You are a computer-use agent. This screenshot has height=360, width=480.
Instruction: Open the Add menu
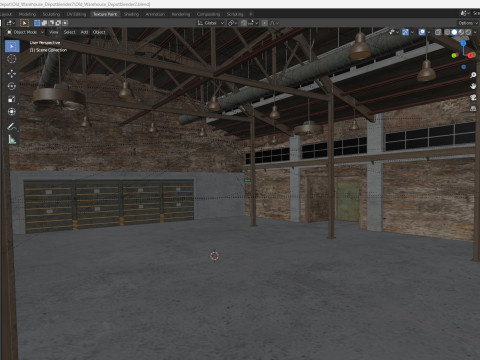[x=84, y=32]
